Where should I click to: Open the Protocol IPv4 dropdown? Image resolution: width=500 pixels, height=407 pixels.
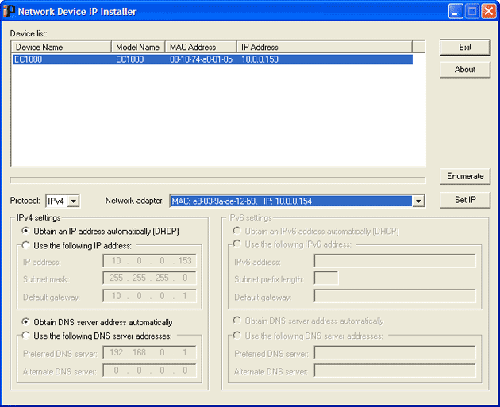pos(62,201)
